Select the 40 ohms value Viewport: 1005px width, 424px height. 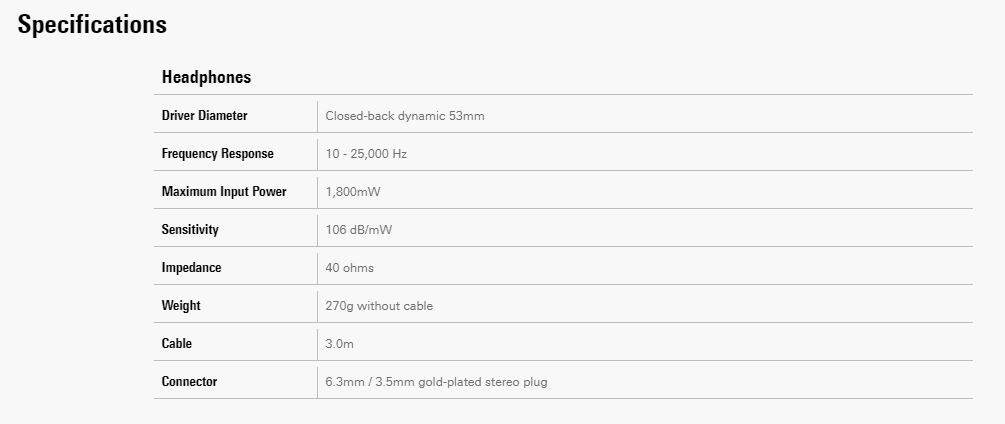(x=350, y=268)
